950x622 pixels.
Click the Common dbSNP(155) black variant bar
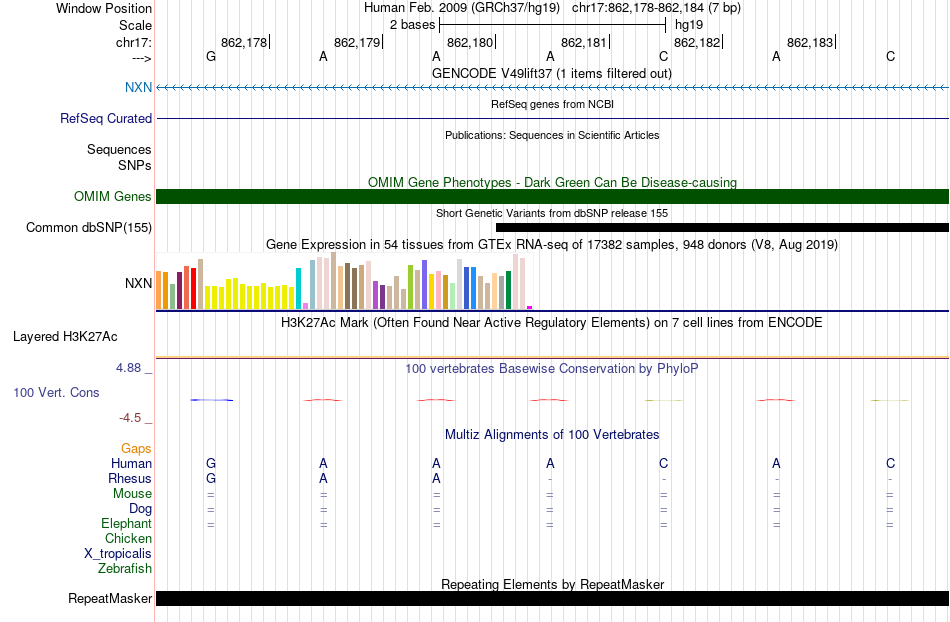coord(722,228)
